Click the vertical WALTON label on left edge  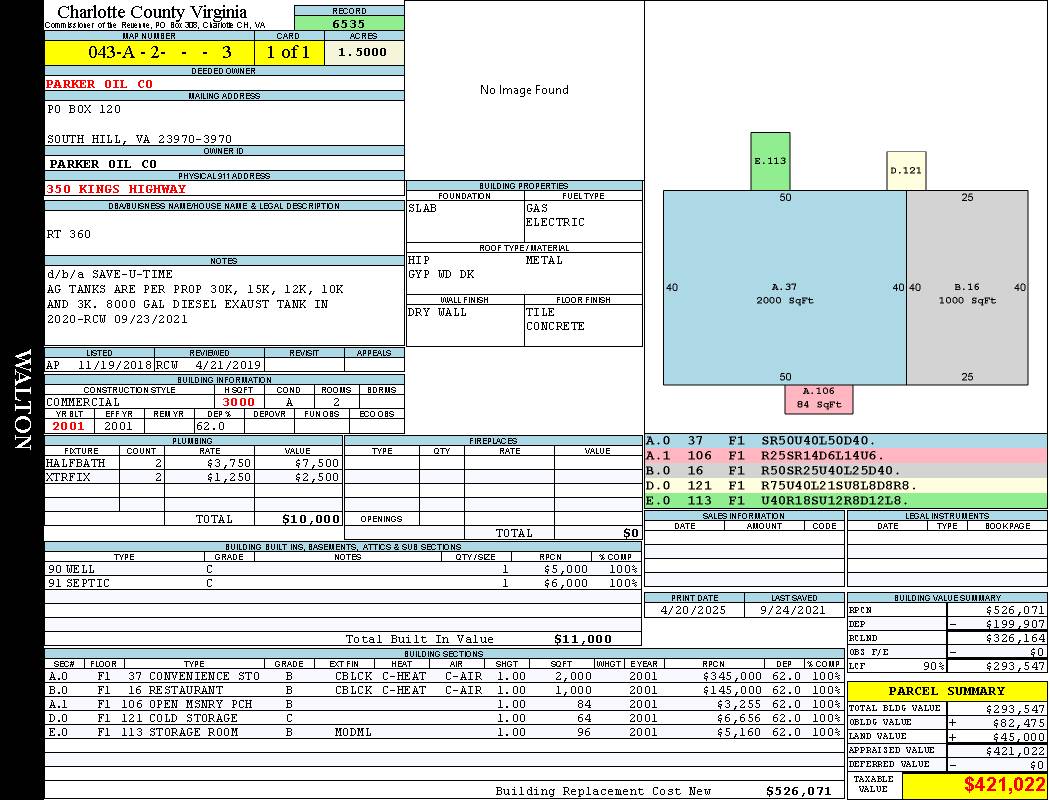pos(22,398)
